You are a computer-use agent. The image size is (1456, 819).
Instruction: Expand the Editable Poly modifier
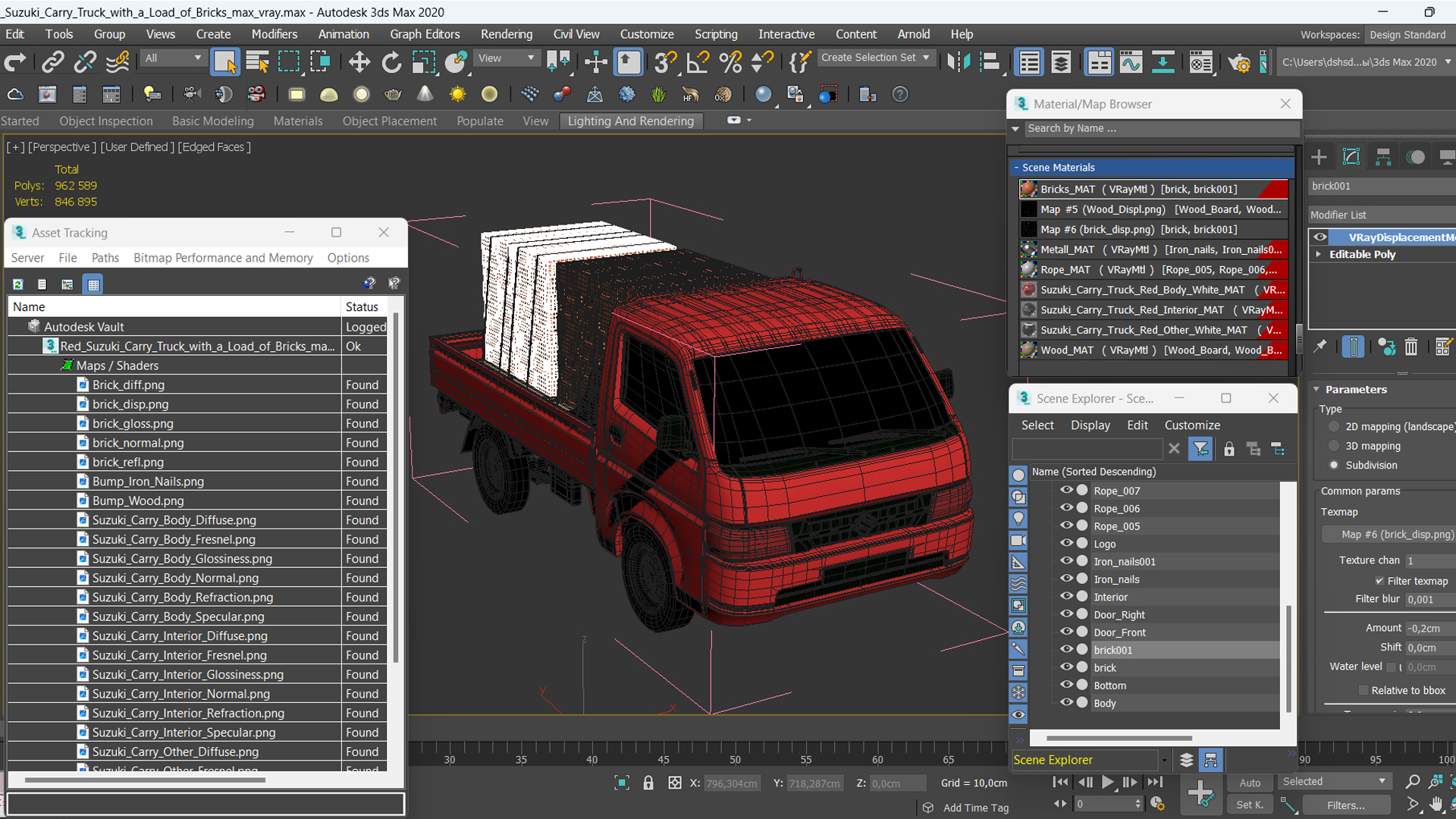point(1319,254)
